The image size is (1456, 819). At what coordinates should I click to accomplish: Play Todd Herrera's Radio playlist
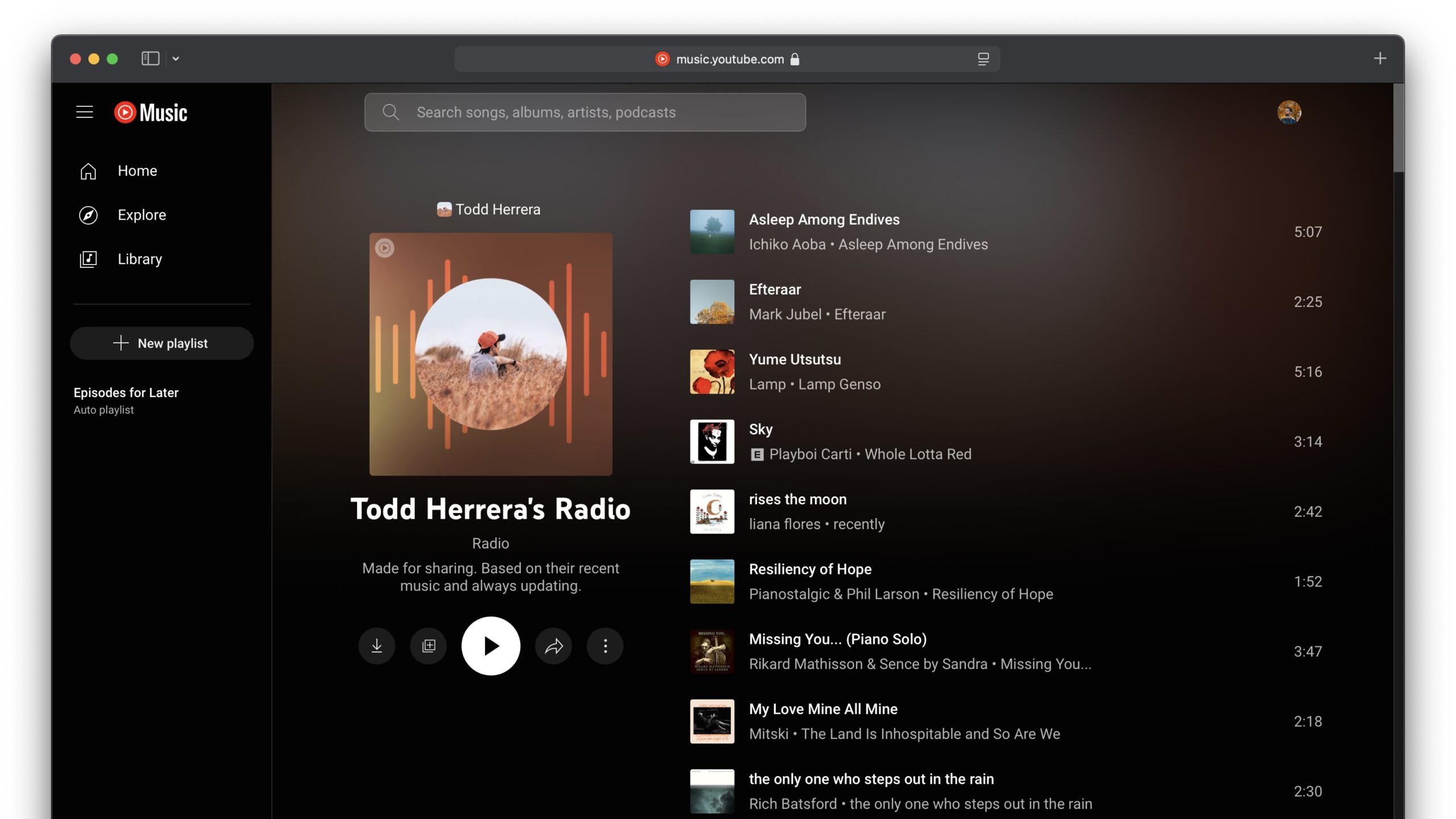click(490, 645)
